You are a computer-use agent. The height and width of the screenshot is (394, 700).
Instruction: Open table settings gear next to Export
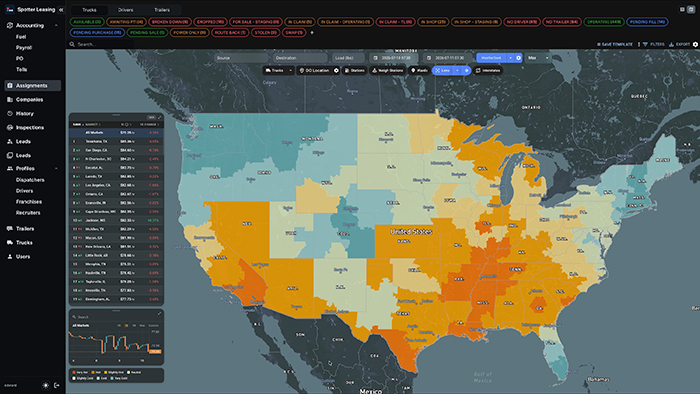click(695, 44)
